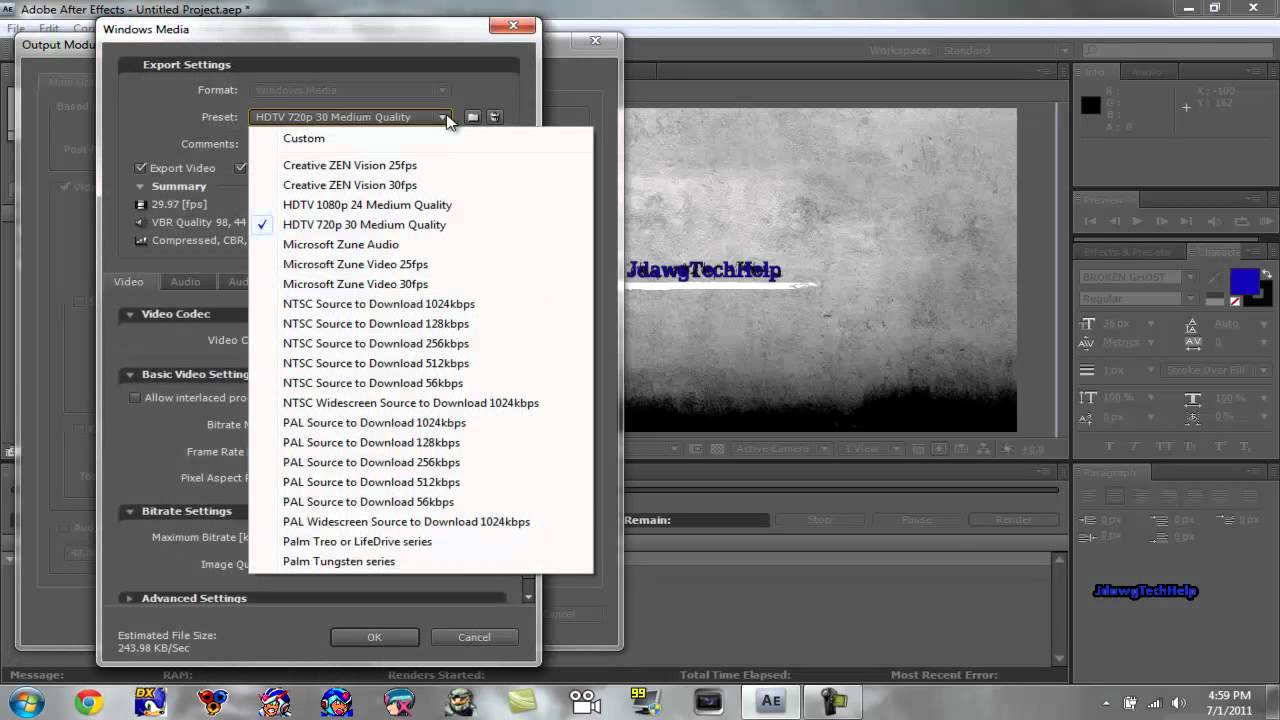The image size is (1280, 720).
Task: Expand the Advanced Settings section
Action: 129,598
